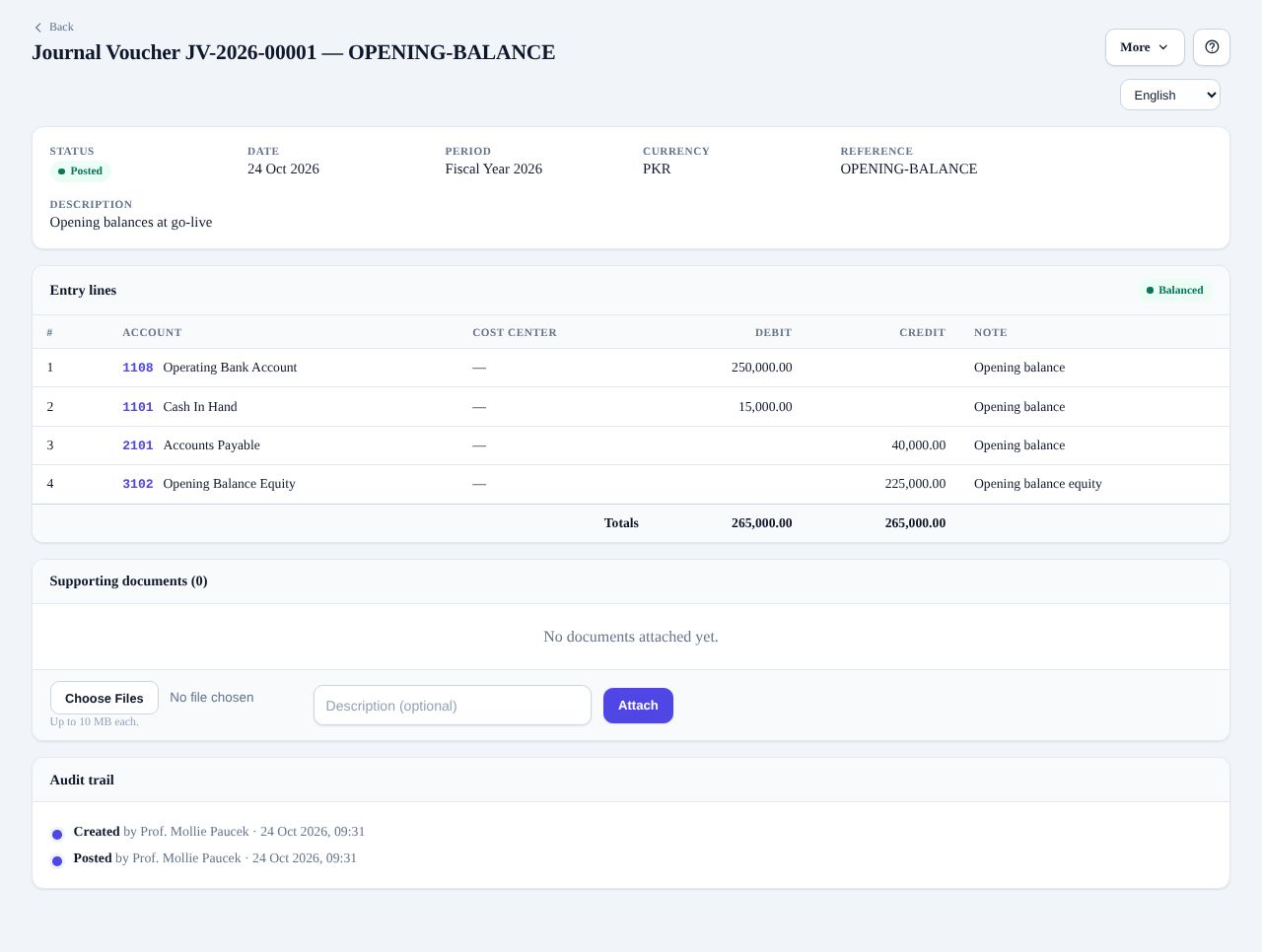Viewport: 1262px width, 952px height.
Task: Open account code 1108 link
Action: pos(138,368)
